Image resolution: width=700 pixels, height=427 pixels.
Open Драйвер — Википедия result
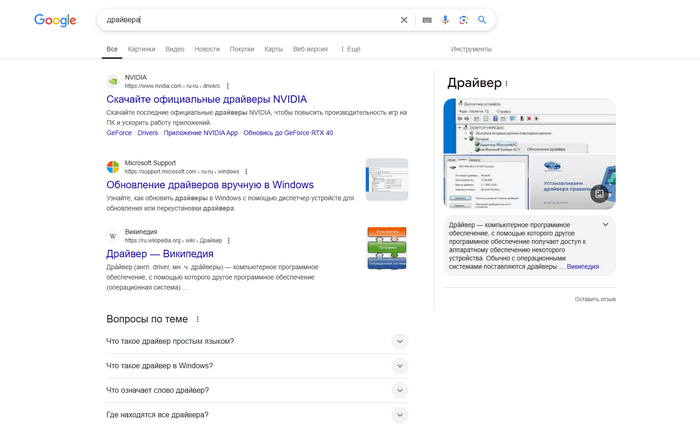click(160, 254)
